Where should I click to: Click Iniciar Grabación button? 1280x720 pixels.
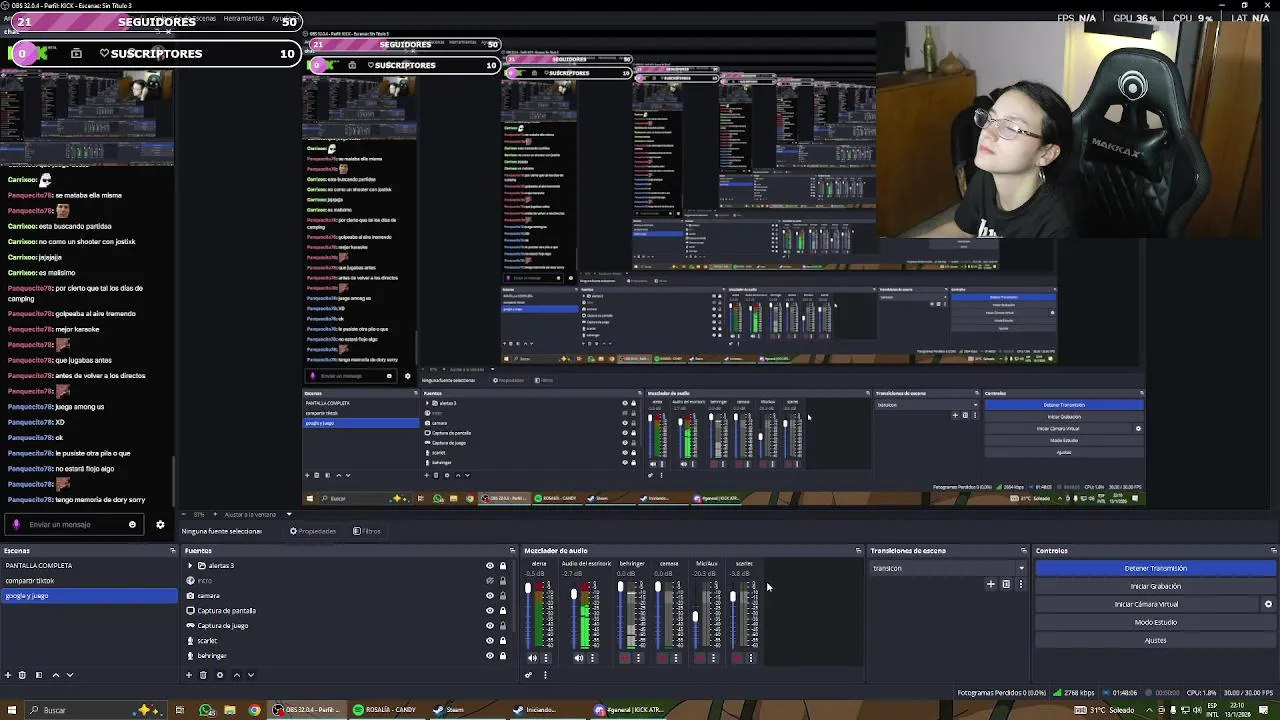point(1155,586)
